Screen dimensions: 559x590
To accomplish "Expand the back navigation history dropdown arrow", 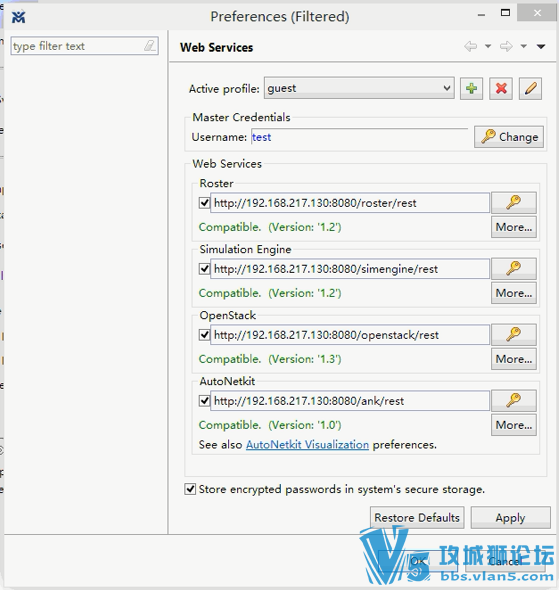I will click(488, 46).
